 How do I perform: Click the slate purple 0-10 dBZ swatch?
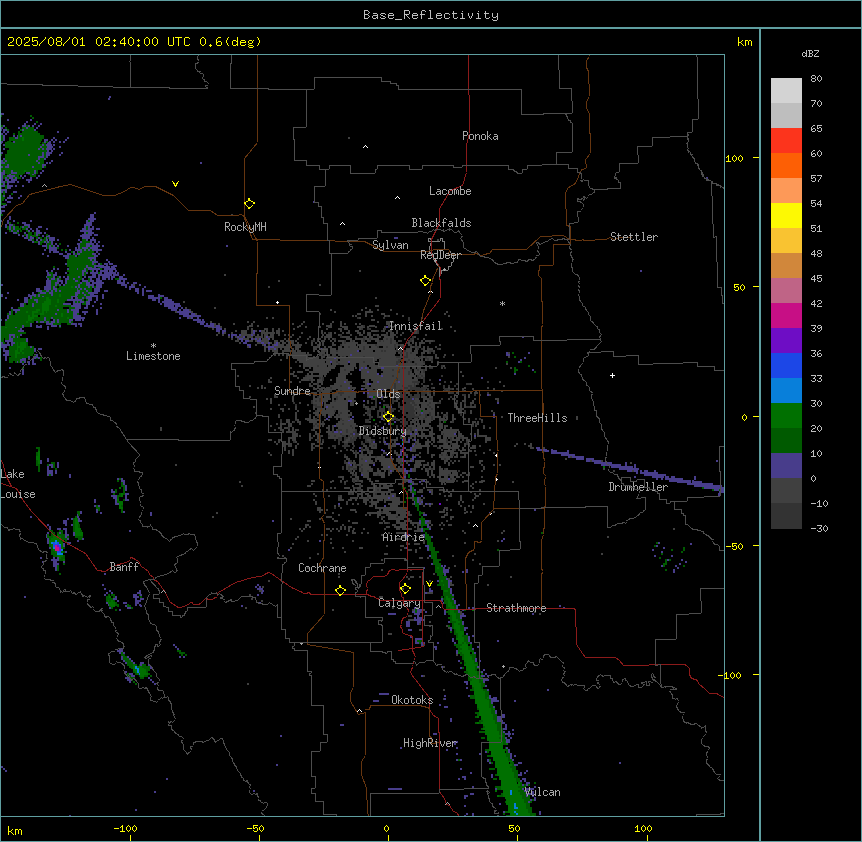786,466
